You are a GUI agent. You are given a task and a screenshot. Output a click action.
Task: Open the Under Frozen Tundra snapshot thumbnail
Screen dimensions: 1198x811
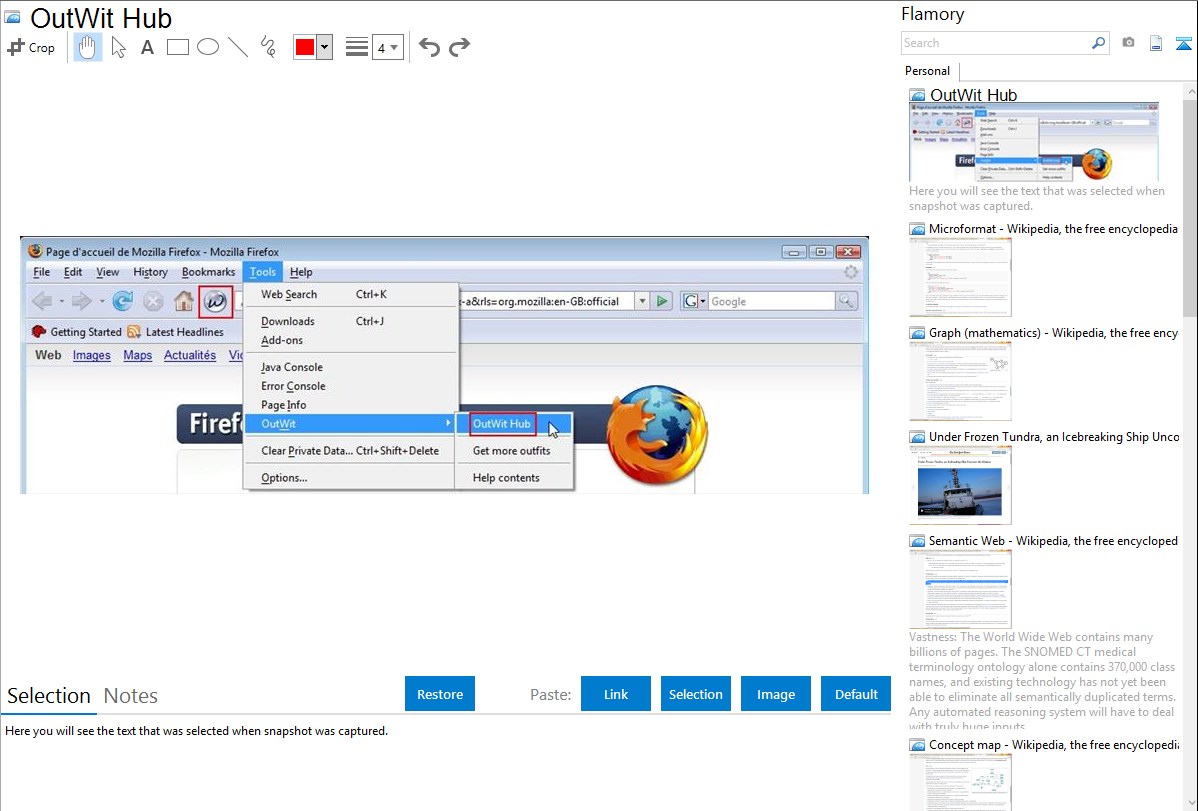pyautogui.click(x=960, y=485)
